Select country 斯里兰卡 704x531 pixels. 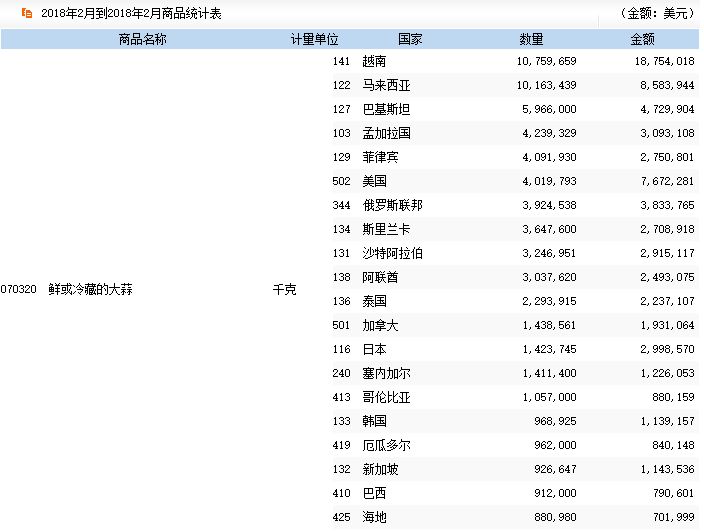click(x=386, y=229)
